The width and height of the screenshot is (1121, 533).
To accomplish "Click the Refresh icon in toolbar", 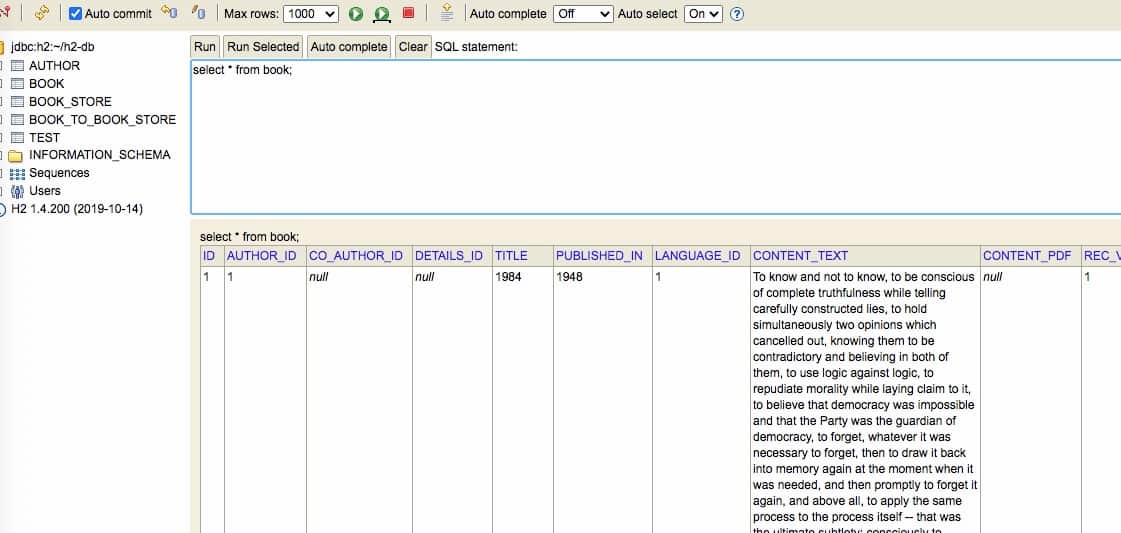I will [42, 13].
